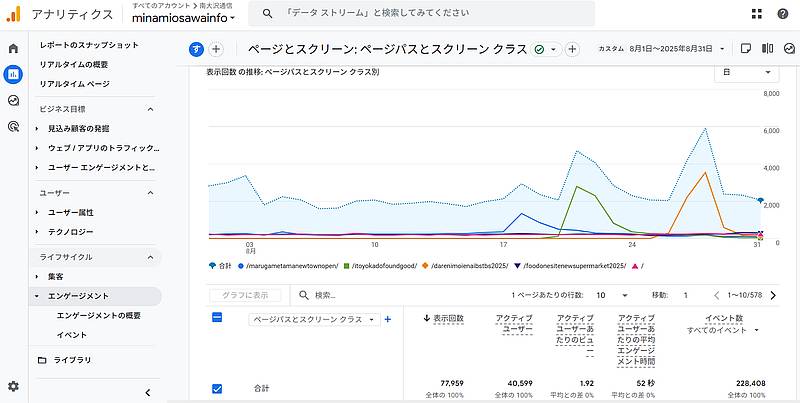
Task: Open the rows-per-page dropdown showing 10
Action: (607, 296)
